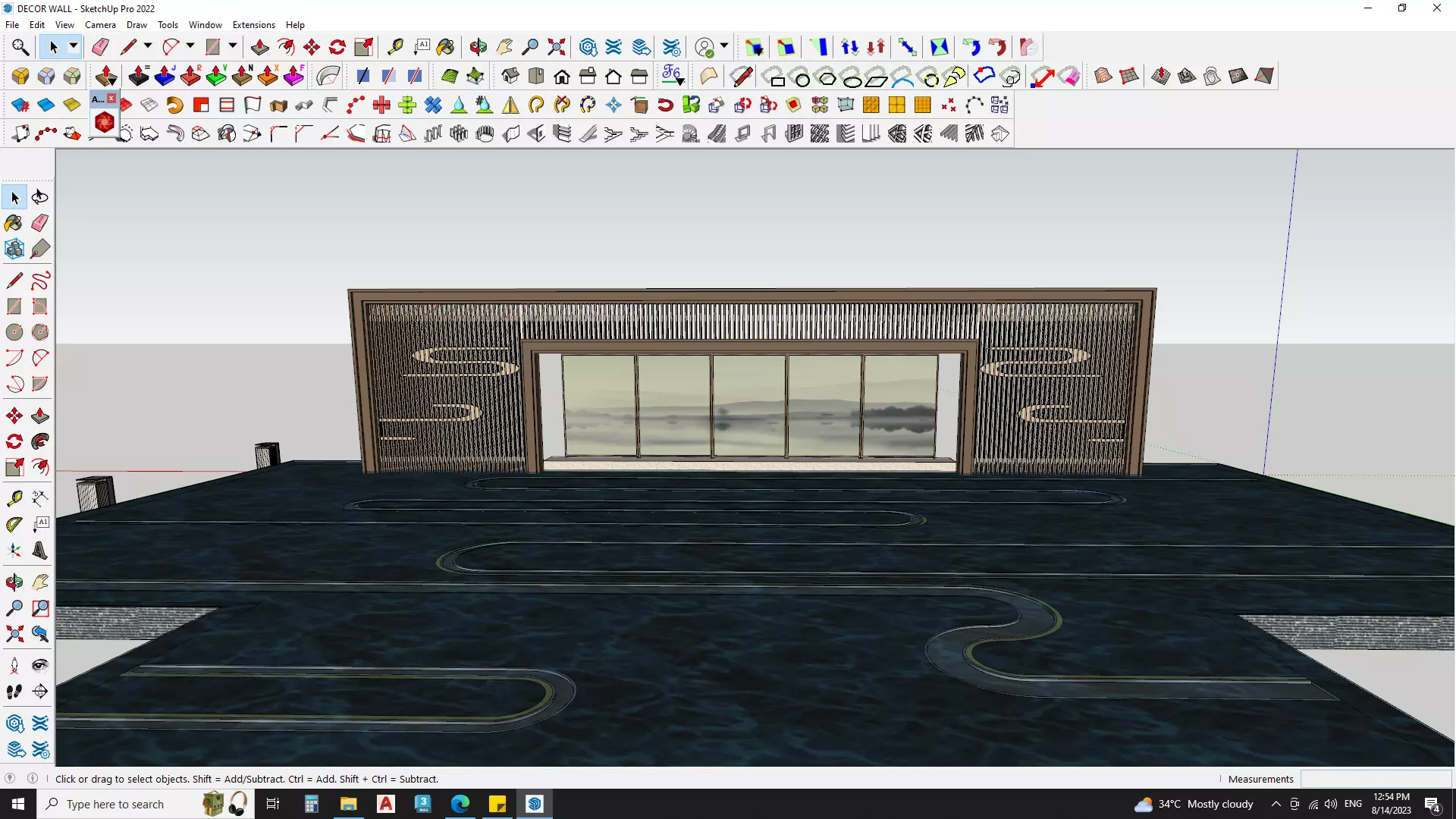This screenshot has height=819, width=1456.
Task: Select the Rotate tool in the top toolbar
Action: coord(337,47)
